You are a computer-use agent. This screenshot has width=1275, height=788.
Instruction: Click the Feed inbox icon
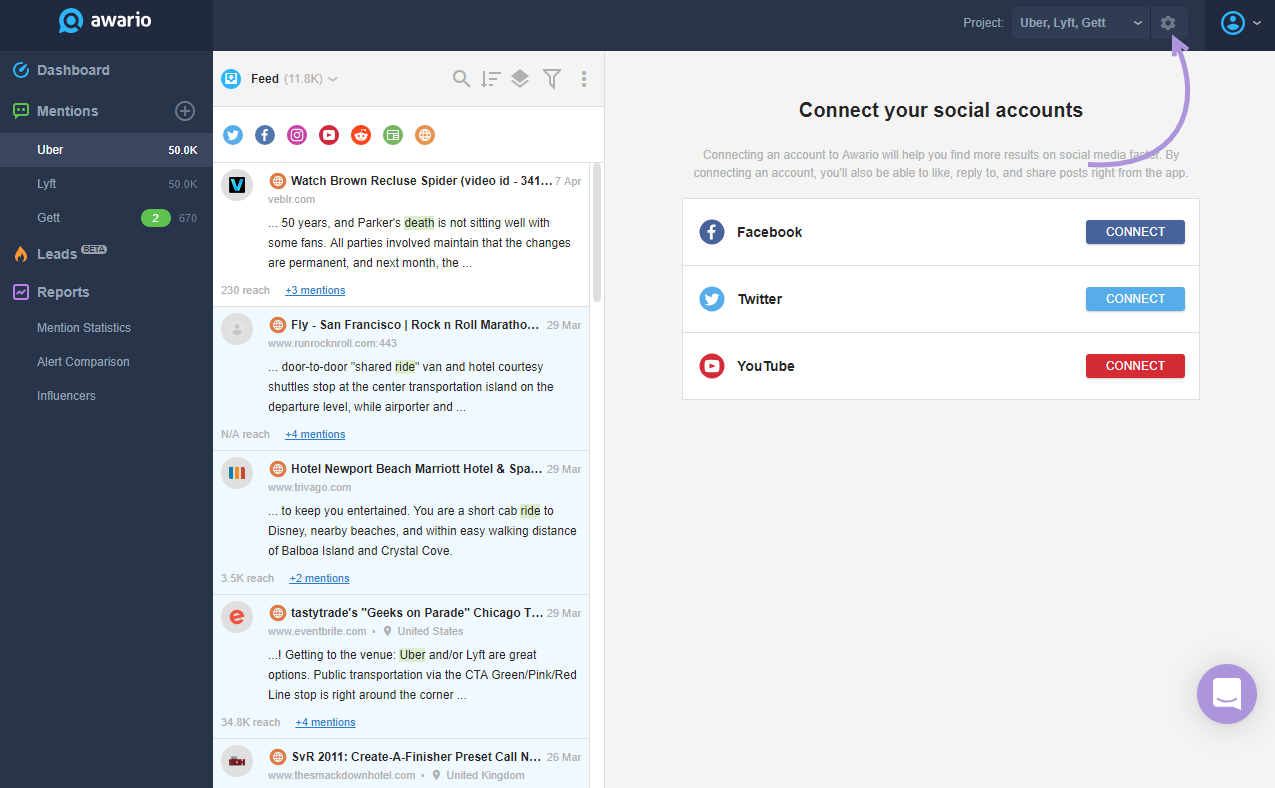pyautogui.click(x=231, y=79)
